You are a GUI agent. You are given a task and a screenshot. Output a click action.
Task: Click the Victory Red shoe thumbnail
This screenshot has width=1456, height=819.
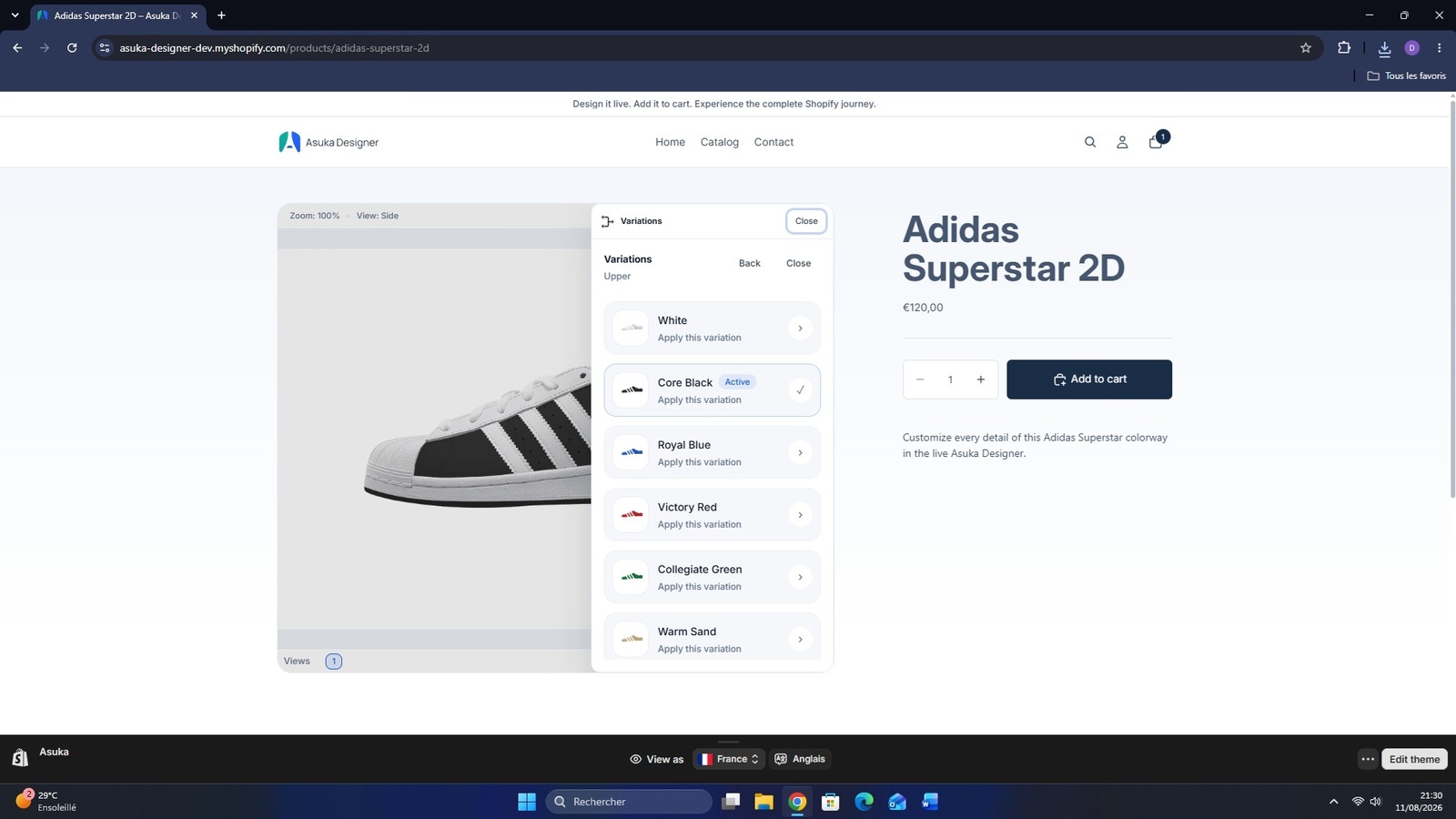click(631, 515)
